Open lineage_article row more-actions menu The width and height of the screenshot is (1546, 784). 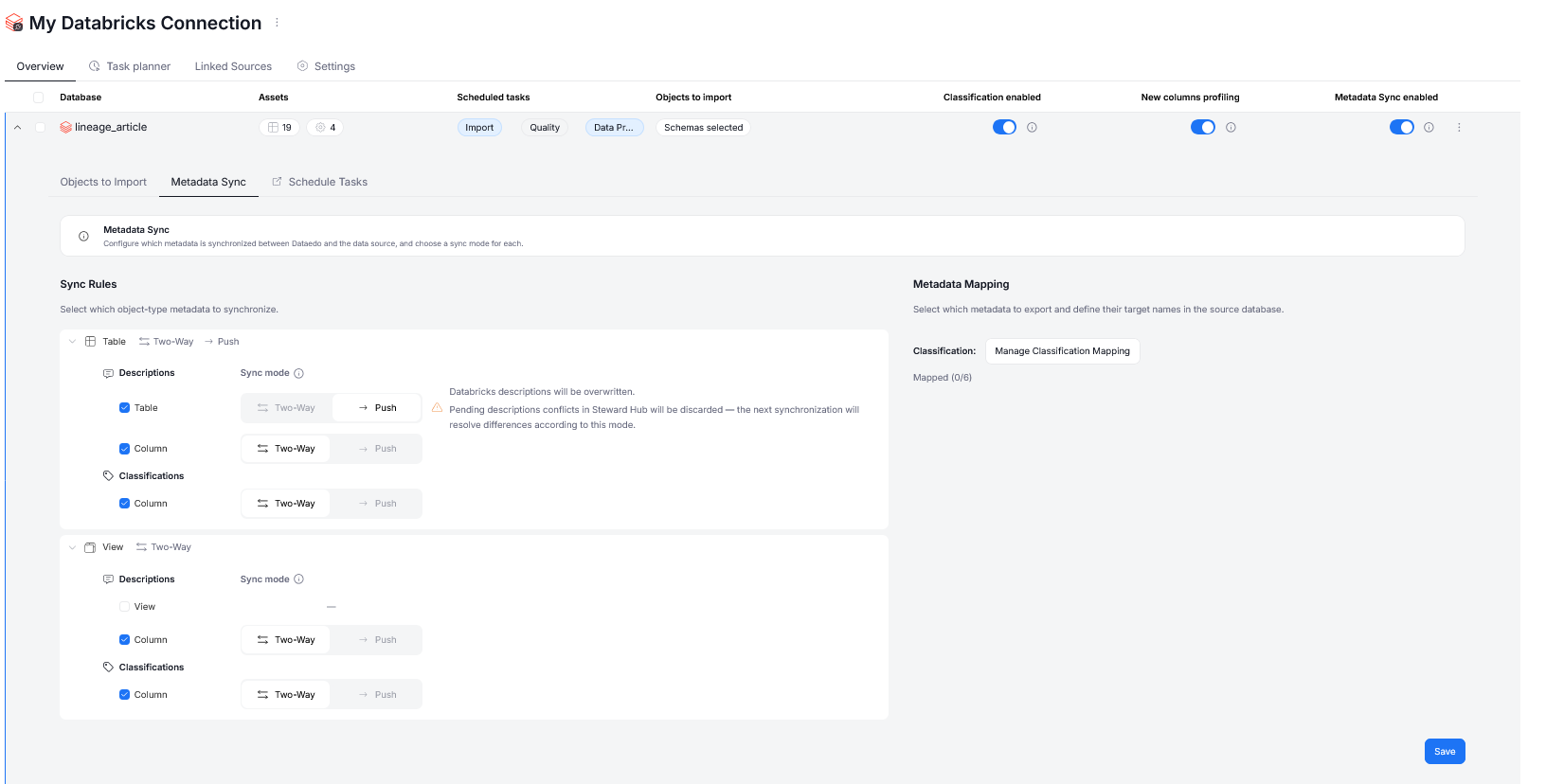[x=1459, y=127]
